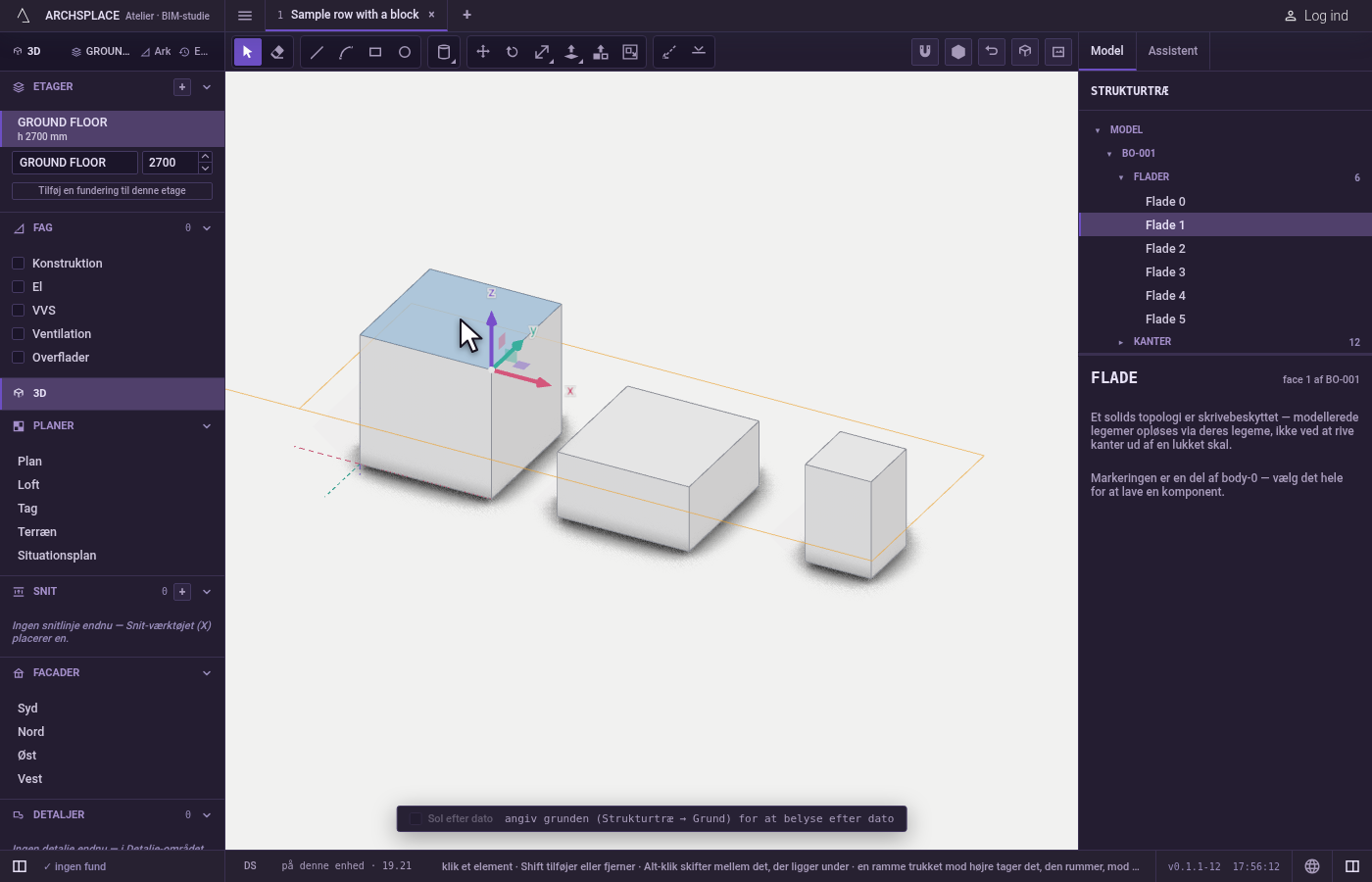Viewport: 1372px width, 882px height.
Task: Open the hamburger menu
Action: [245, 15]
